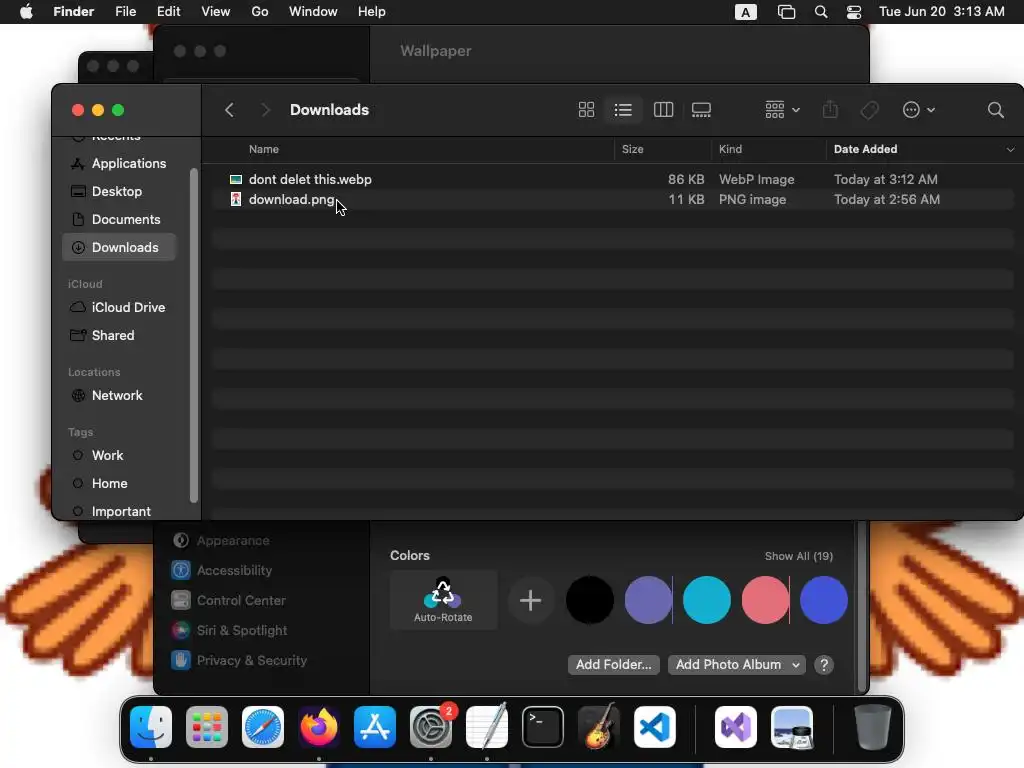Image resolution: width=1024 pixels, height=768 pixels.
Task: Toggle Date Added sort direction chevron
Action: [1010, 150]
